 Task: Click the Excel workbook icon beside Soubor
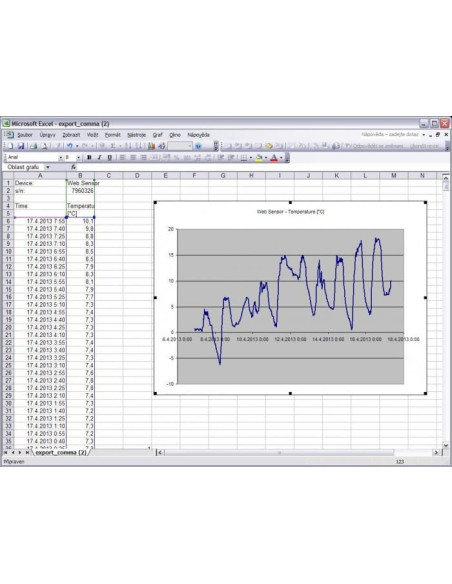(9, 134)
